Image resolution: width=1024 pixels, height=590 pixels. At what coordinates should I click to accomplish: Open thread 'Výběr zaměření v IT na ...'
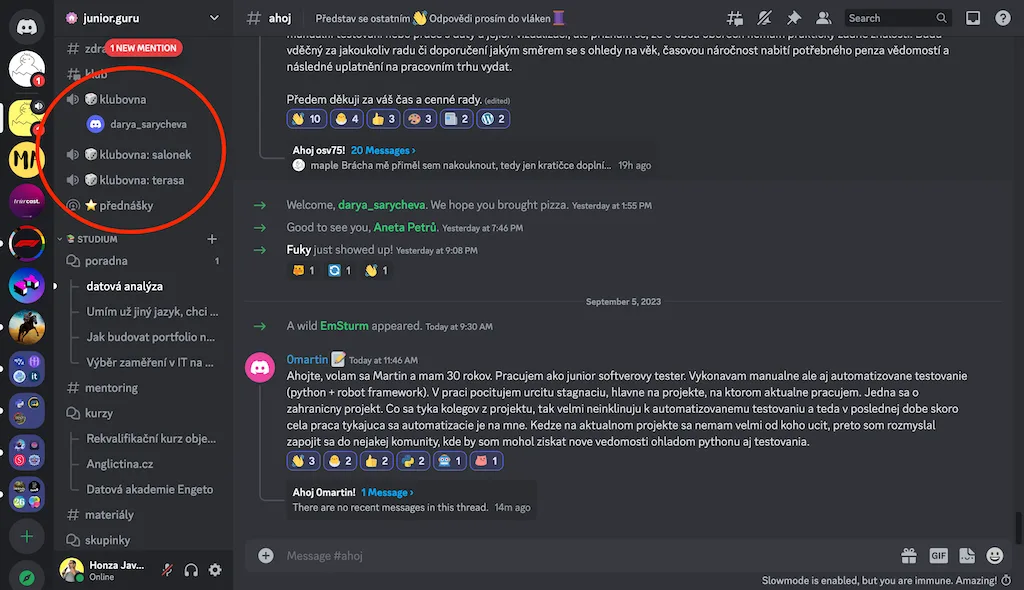[x=150, y=363]
